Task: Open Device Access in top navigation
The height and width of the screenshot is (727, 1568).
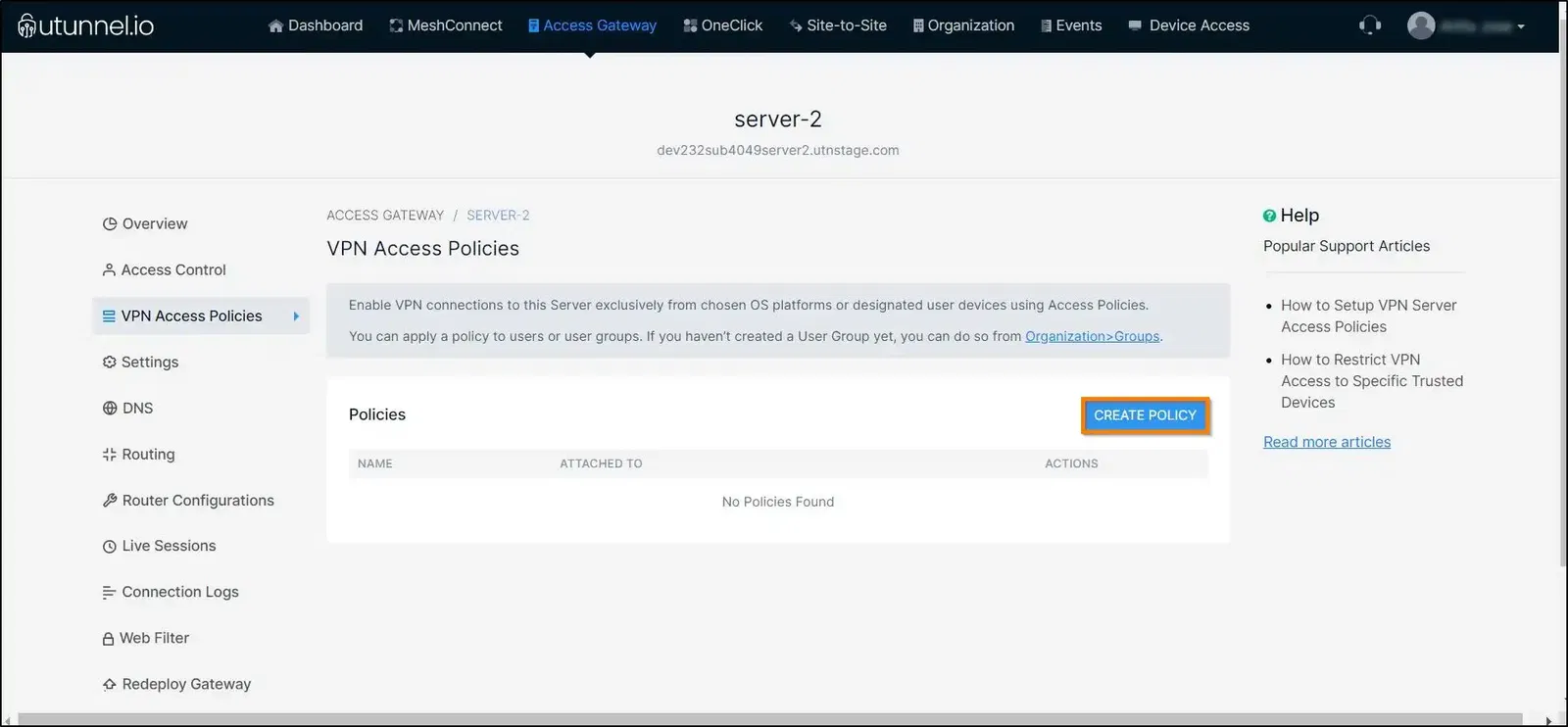Action: (x=1189, y=25)
